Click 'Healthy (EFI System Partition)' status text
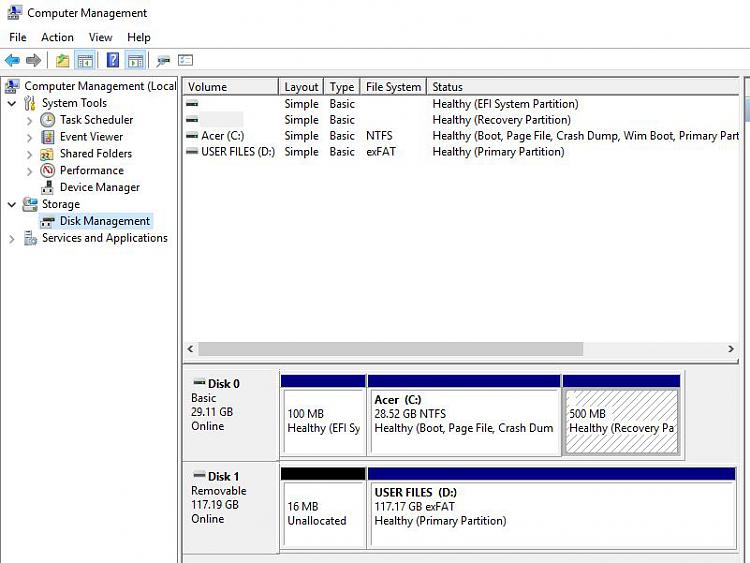 (505, 104)
